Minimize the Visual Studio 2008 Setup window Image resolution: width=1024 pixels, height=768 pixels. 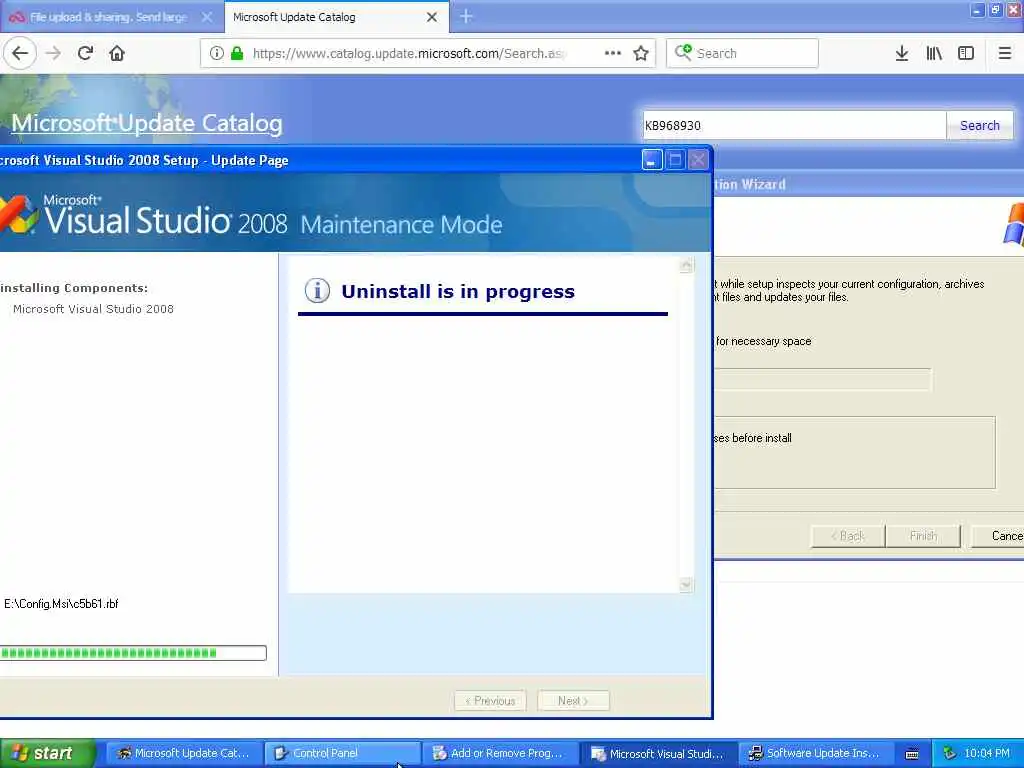tap(652, 160)
